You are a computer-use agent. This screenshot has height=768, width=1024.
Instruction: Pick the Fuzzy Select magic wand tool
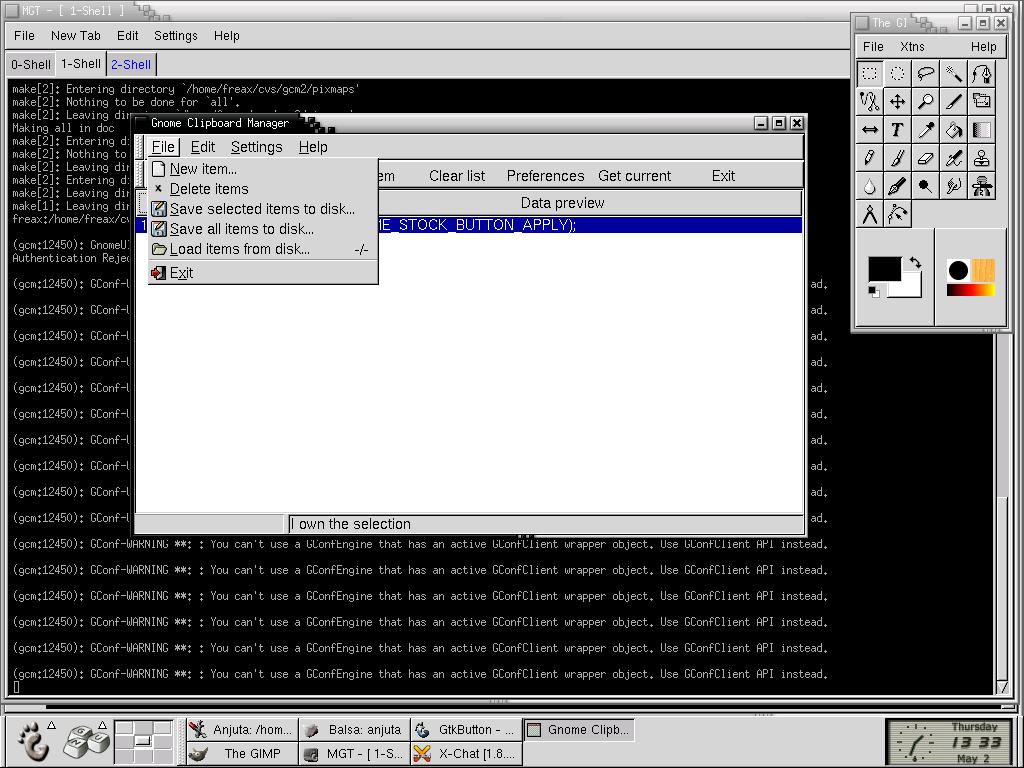[953, 73]
